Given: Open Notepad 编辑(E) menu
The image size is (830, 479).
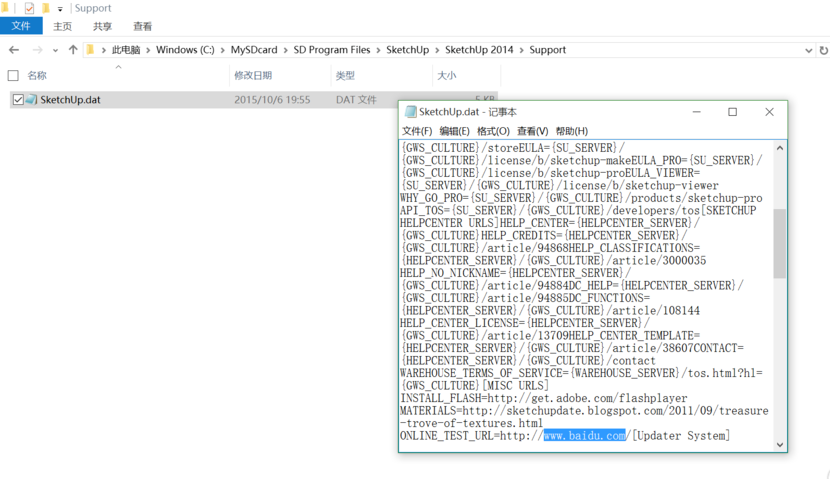Looking at the screenshot, I should coord(454,131).
